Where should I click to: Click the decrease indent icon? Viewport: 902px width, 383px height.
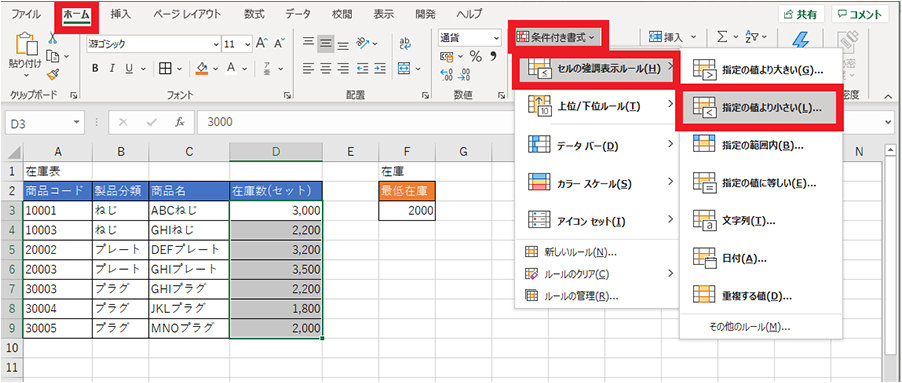click(363, 68)
